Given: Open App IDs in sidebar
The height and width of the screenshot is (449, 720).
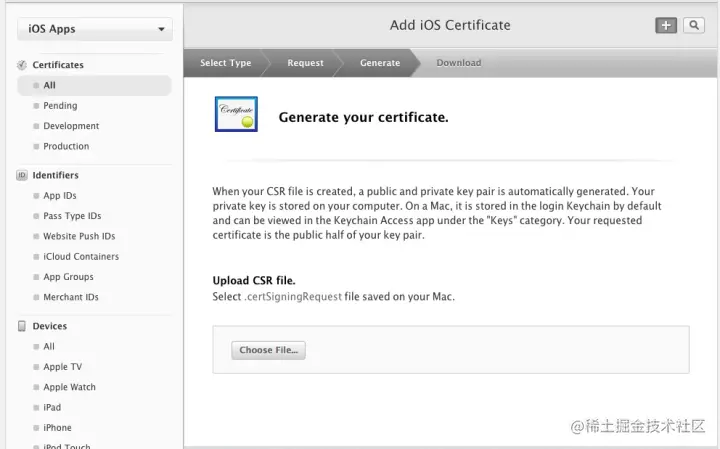Looking at the screenshot, I should coord(60,196).
